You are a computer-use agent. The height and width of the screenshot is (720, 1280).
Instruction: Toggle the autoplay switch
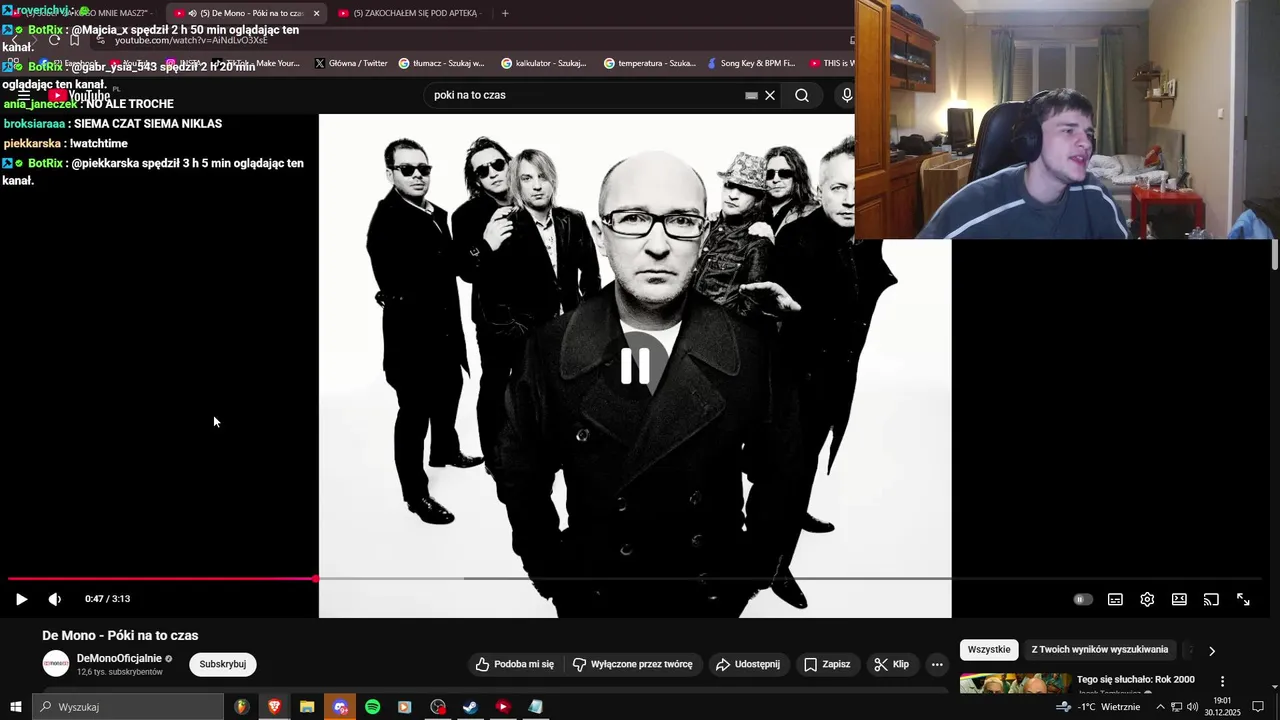(x=1083, y=599)
